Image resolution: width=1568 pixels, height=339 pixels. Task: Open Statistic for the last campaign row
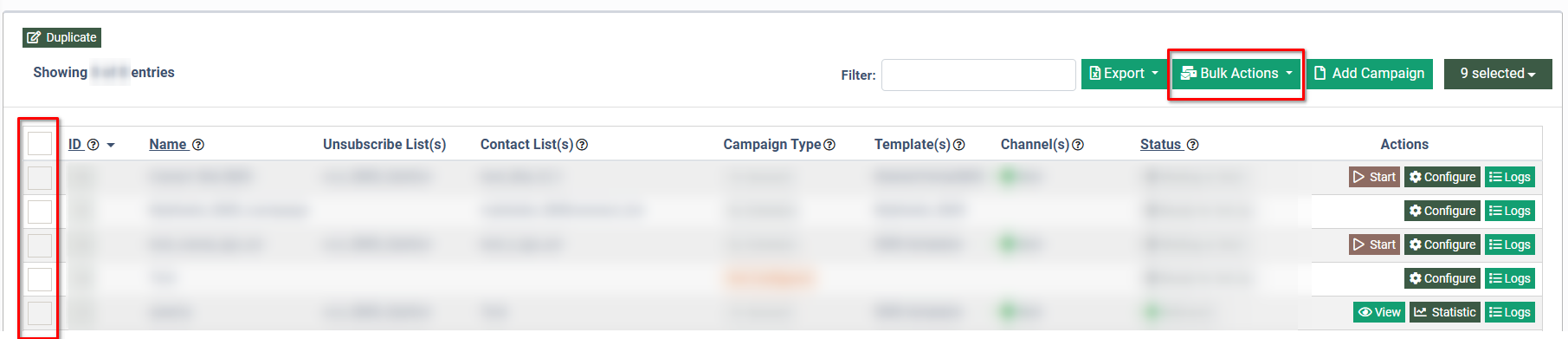[1444, 312]
